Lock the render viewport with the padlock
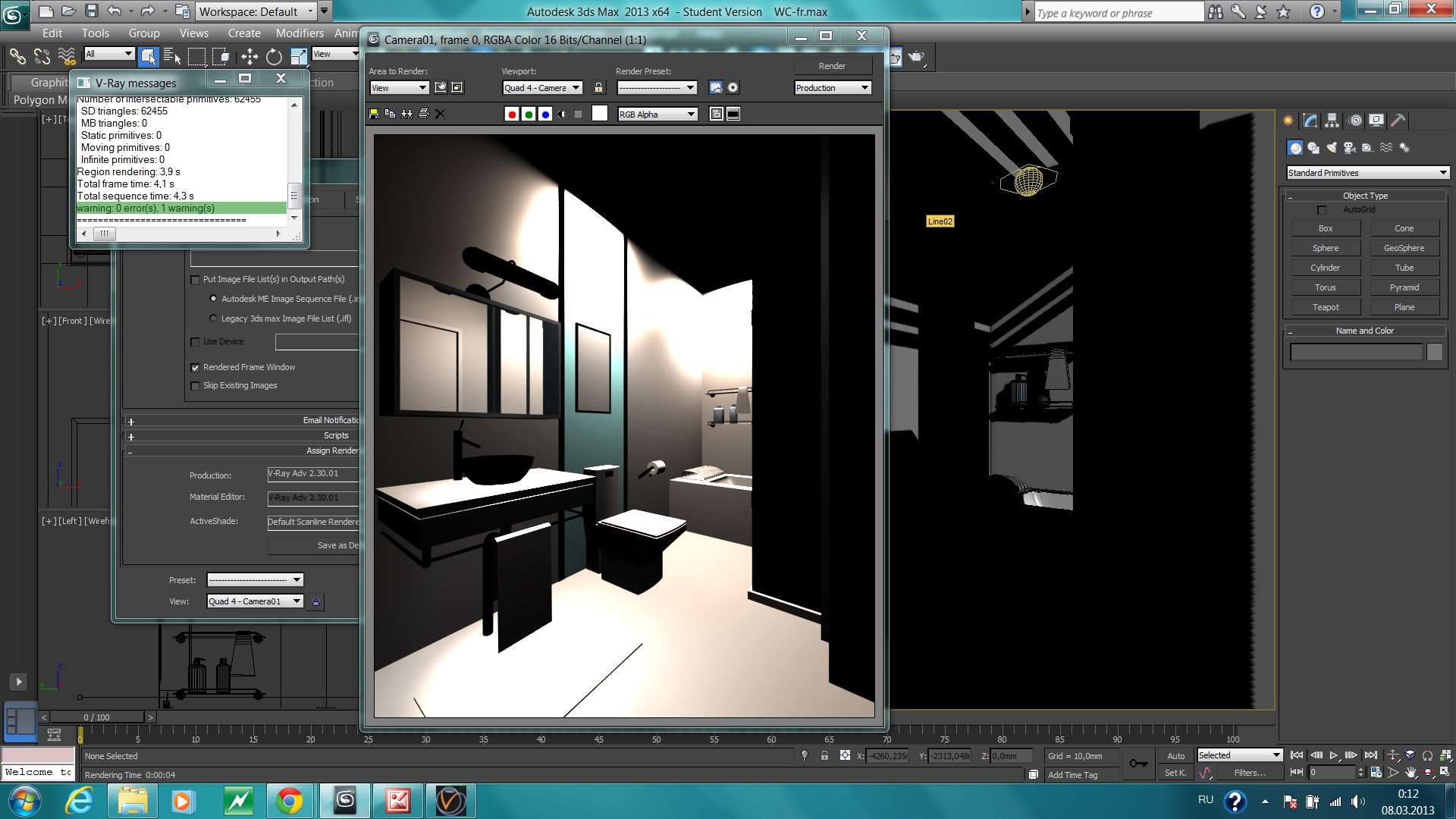Viewport: 1456px width, 819px height. (x=599, y=88)
